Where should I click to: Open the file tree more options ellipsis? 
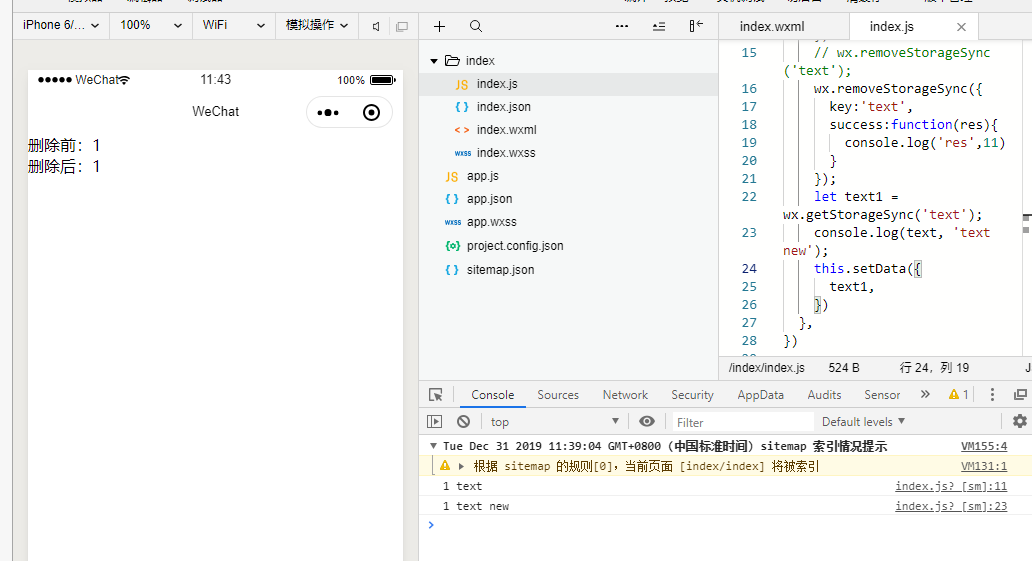click(x=622, y=26)
